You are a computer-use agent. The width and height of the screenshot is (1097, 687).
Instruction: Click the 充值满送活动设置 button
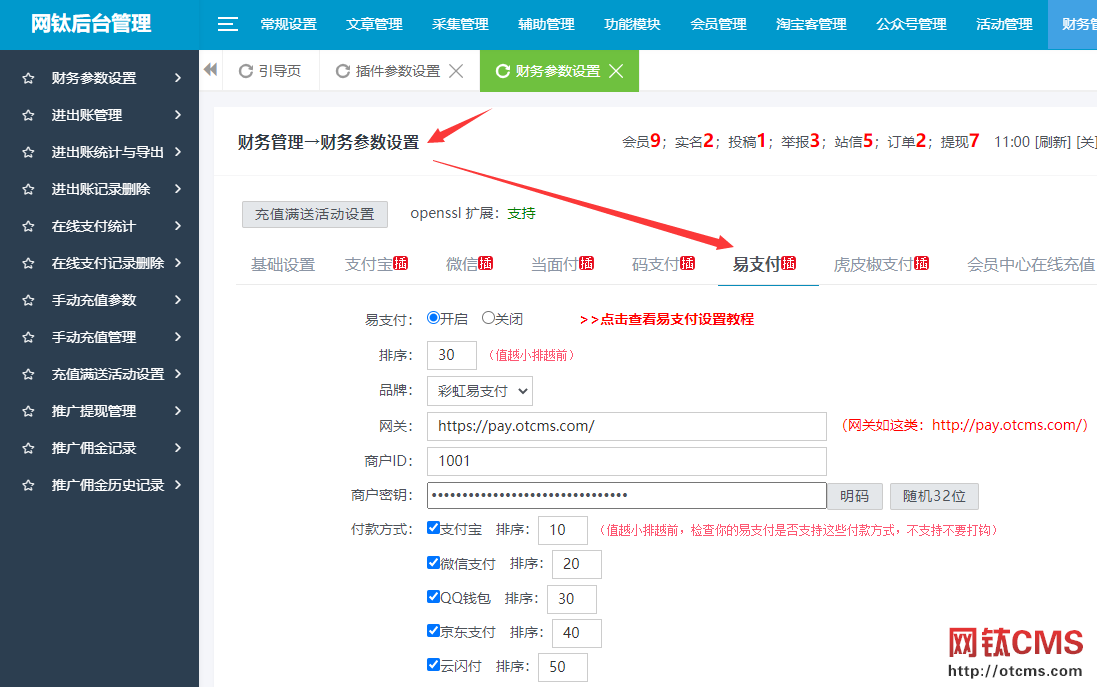click(314, 214)
